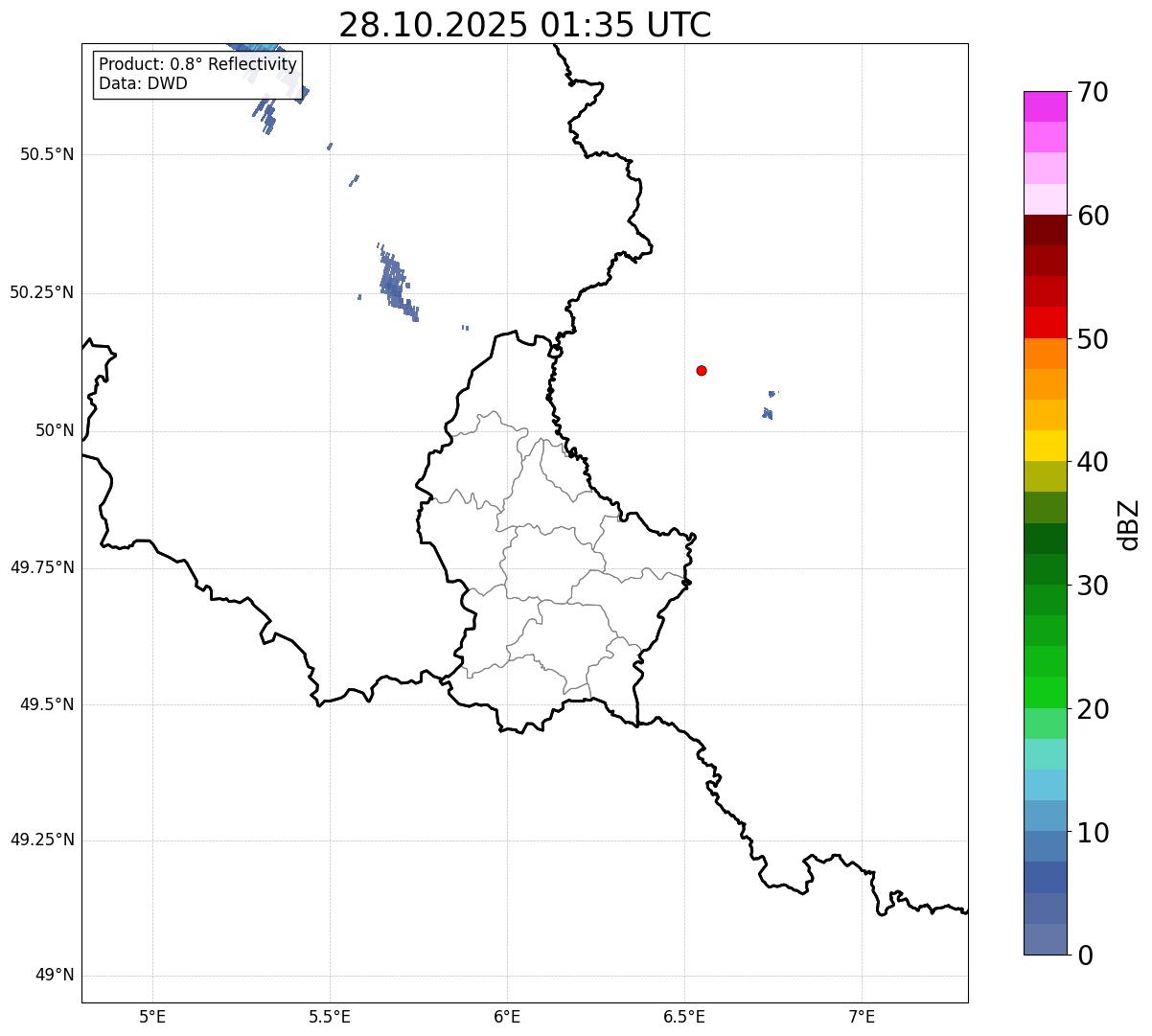This screenshot has height=1036, width=1152.
Task: Select the orange swatch just below 50 dBZ
Action: (x=1045, y=354)
